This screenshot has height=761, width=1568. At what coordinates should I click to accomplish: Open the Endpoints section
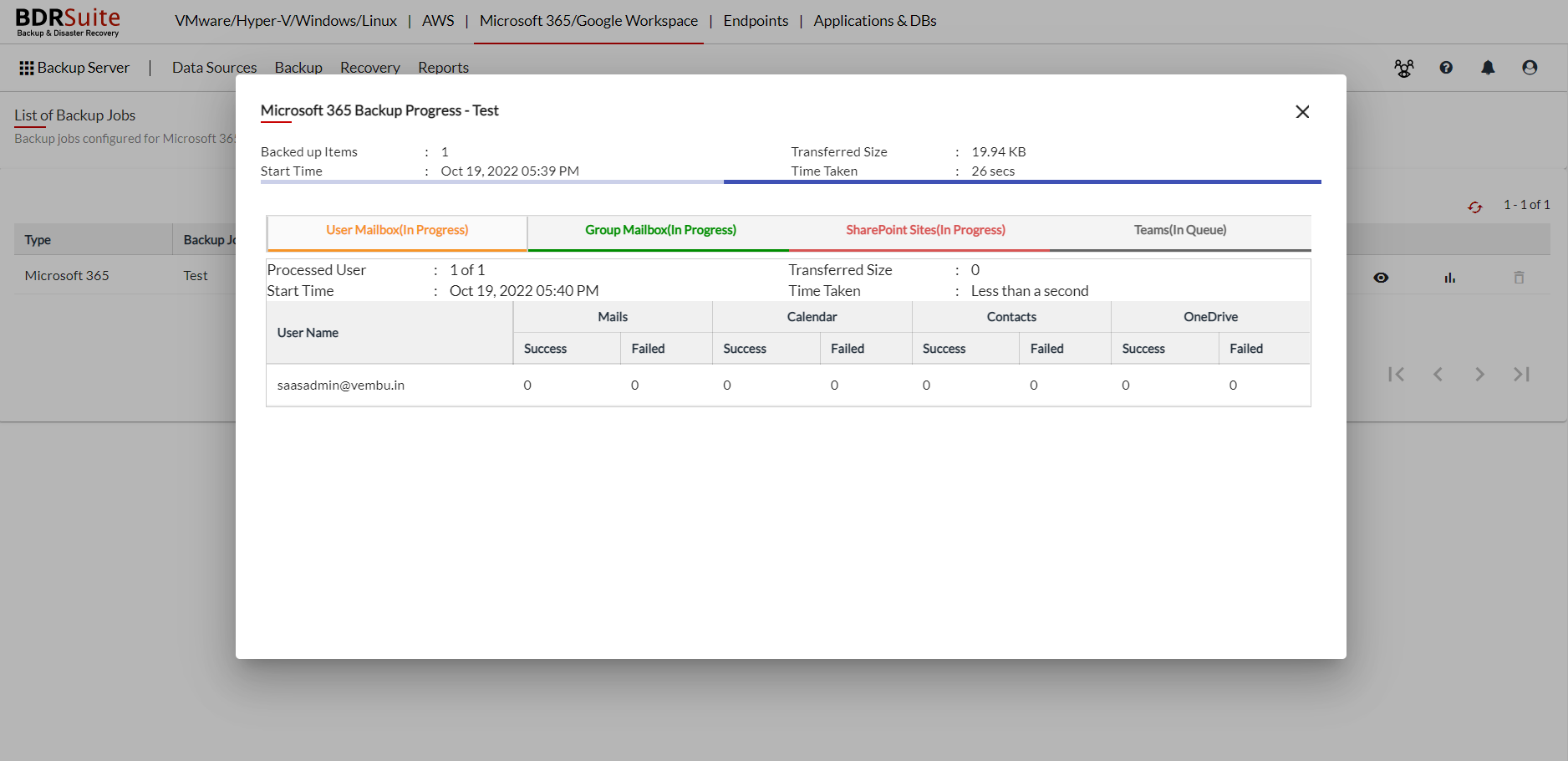(x=756, y=21)
